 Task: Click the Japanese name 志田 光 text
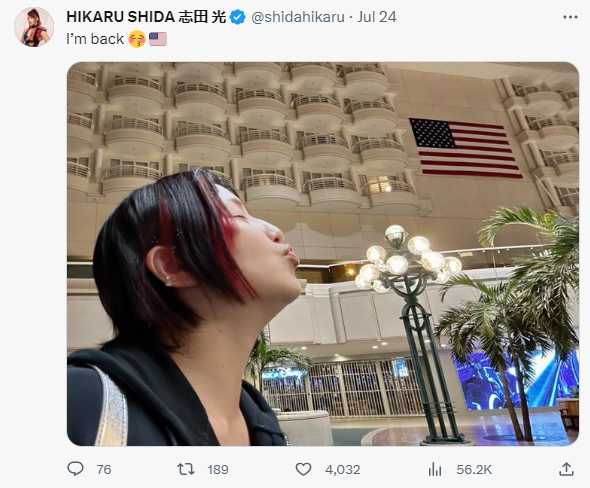(202, 17)
